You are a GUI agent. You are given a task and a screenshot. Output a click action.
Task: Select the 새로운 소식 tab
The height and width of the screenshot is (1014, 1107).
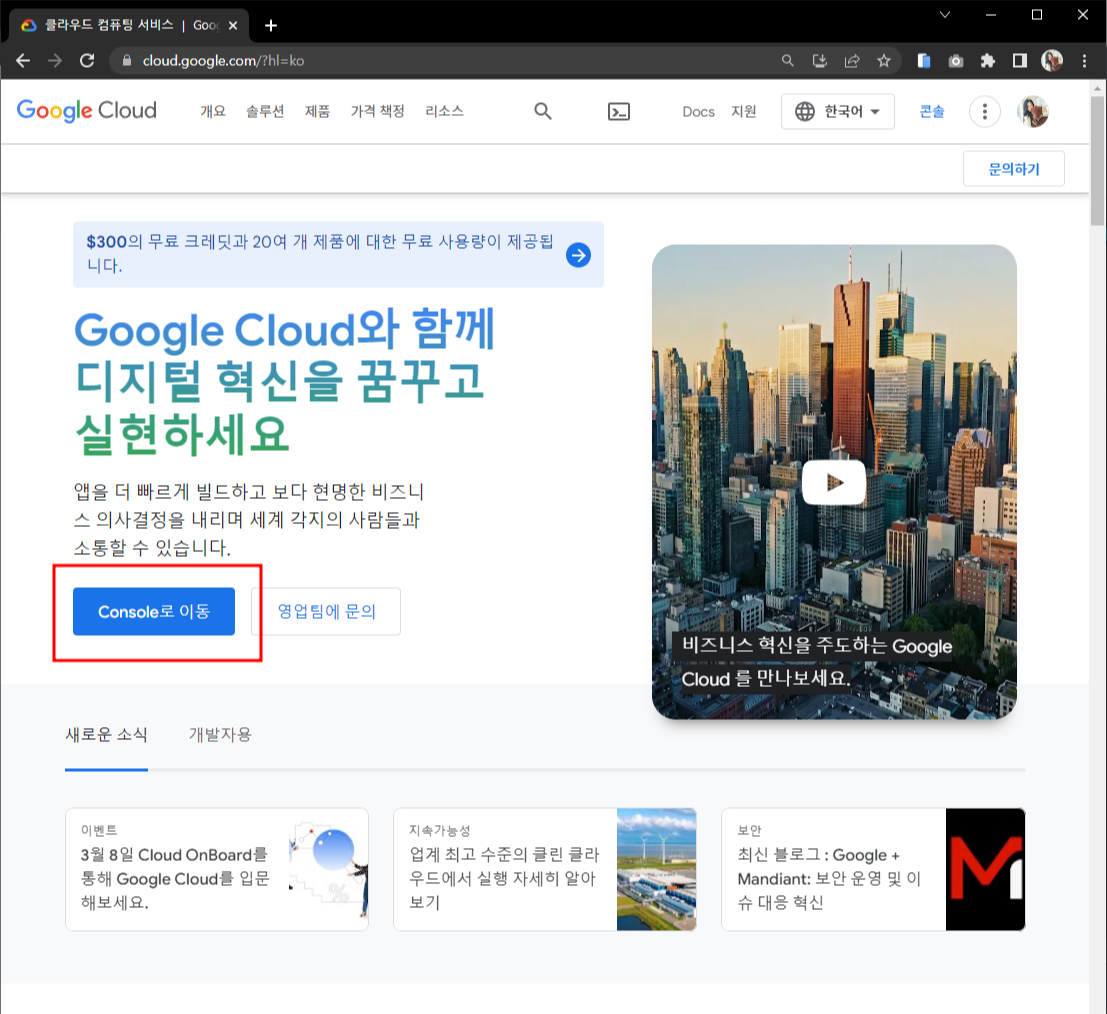107,735
